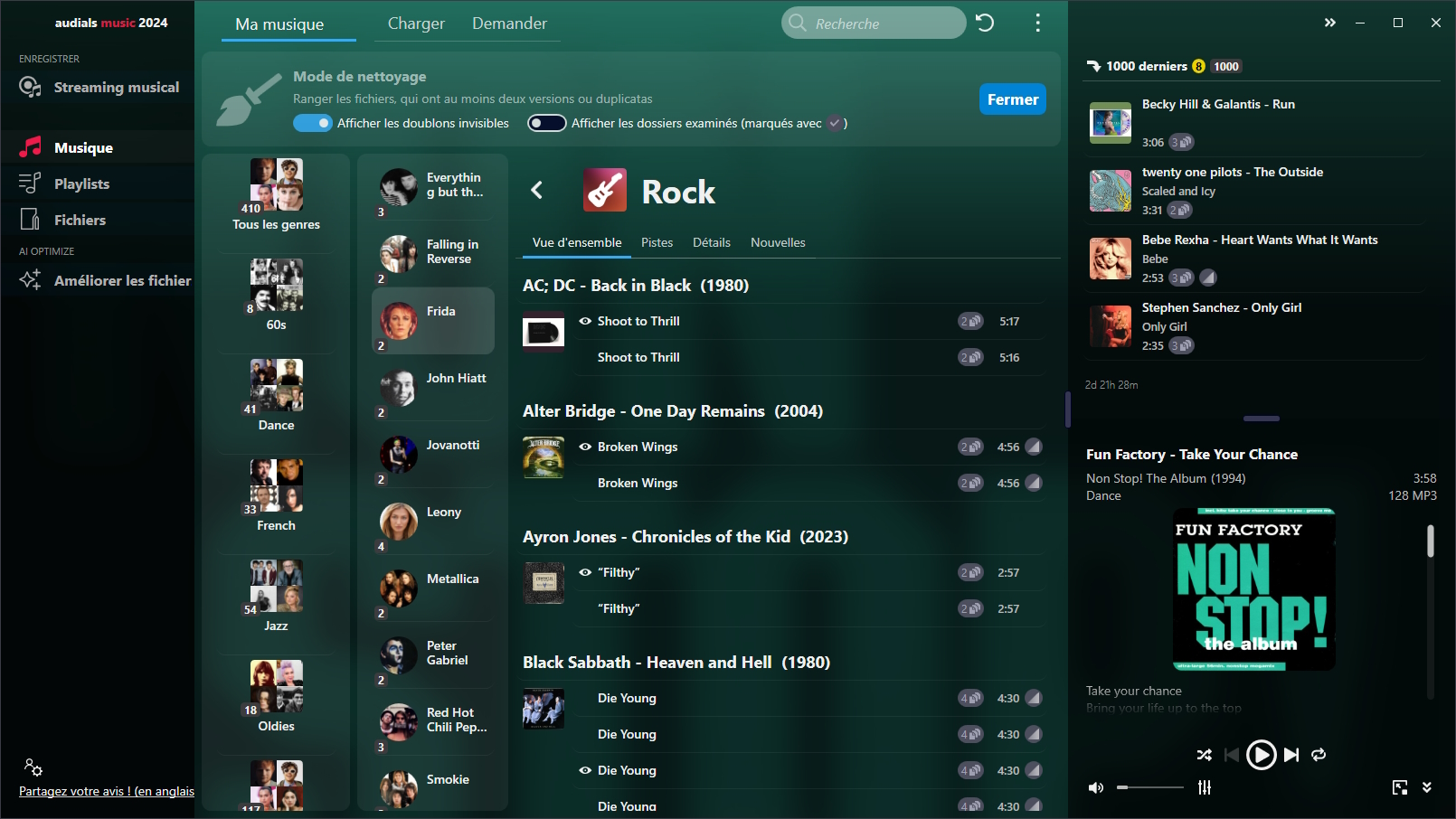
Task: Select the Jazz genre
Action: 276,597
